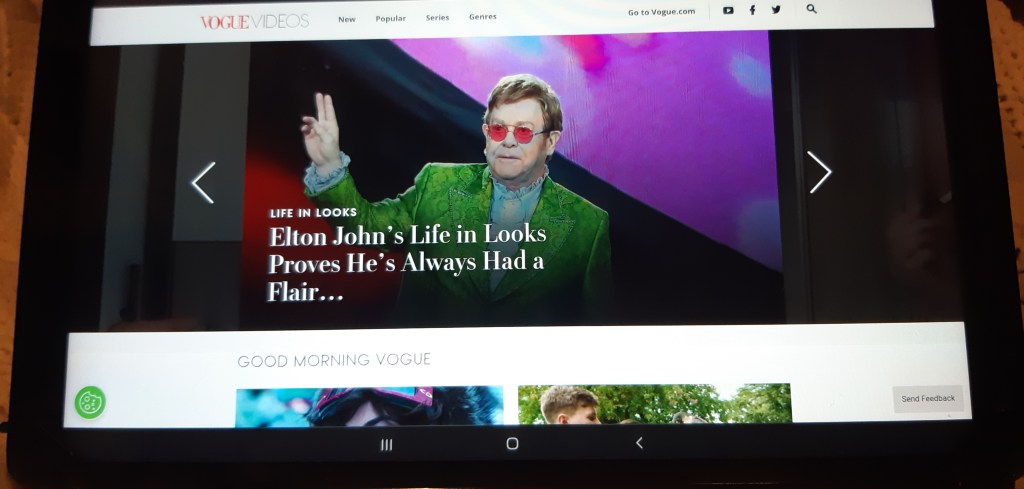
Task: Click the Go to Vogue.com link
Action: point(661,12)
